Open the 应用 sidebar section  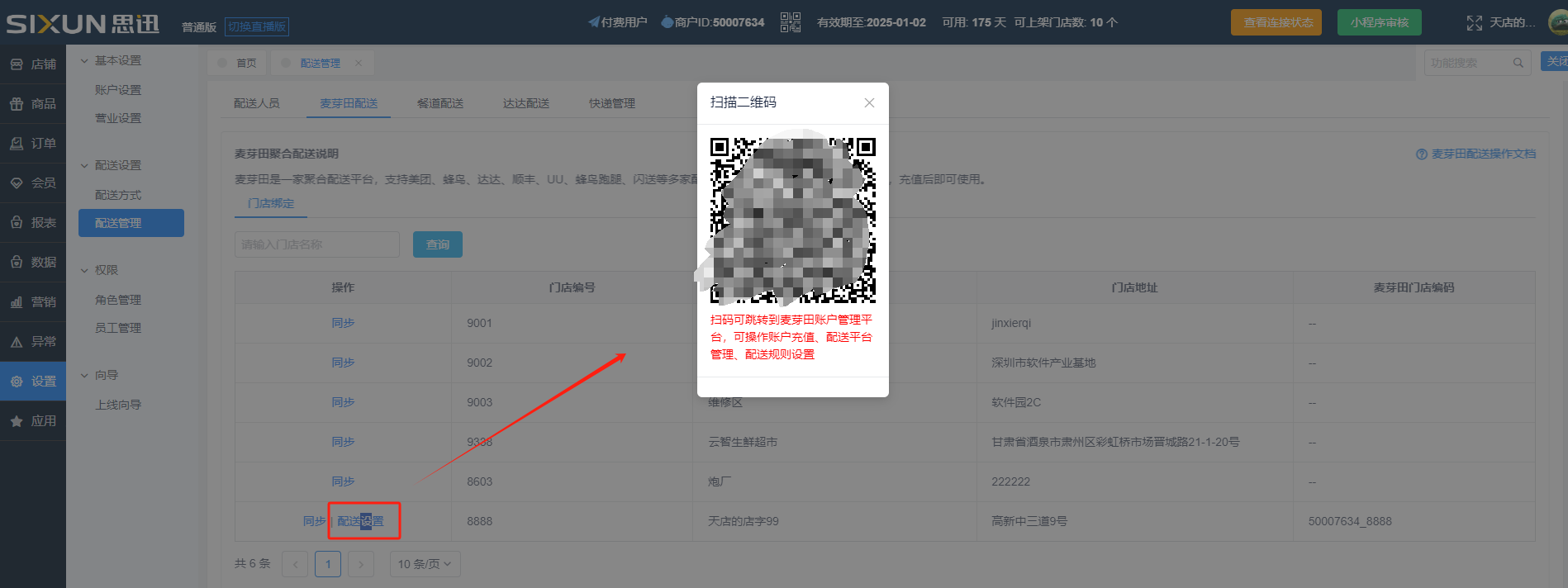(x=33, y=420)
